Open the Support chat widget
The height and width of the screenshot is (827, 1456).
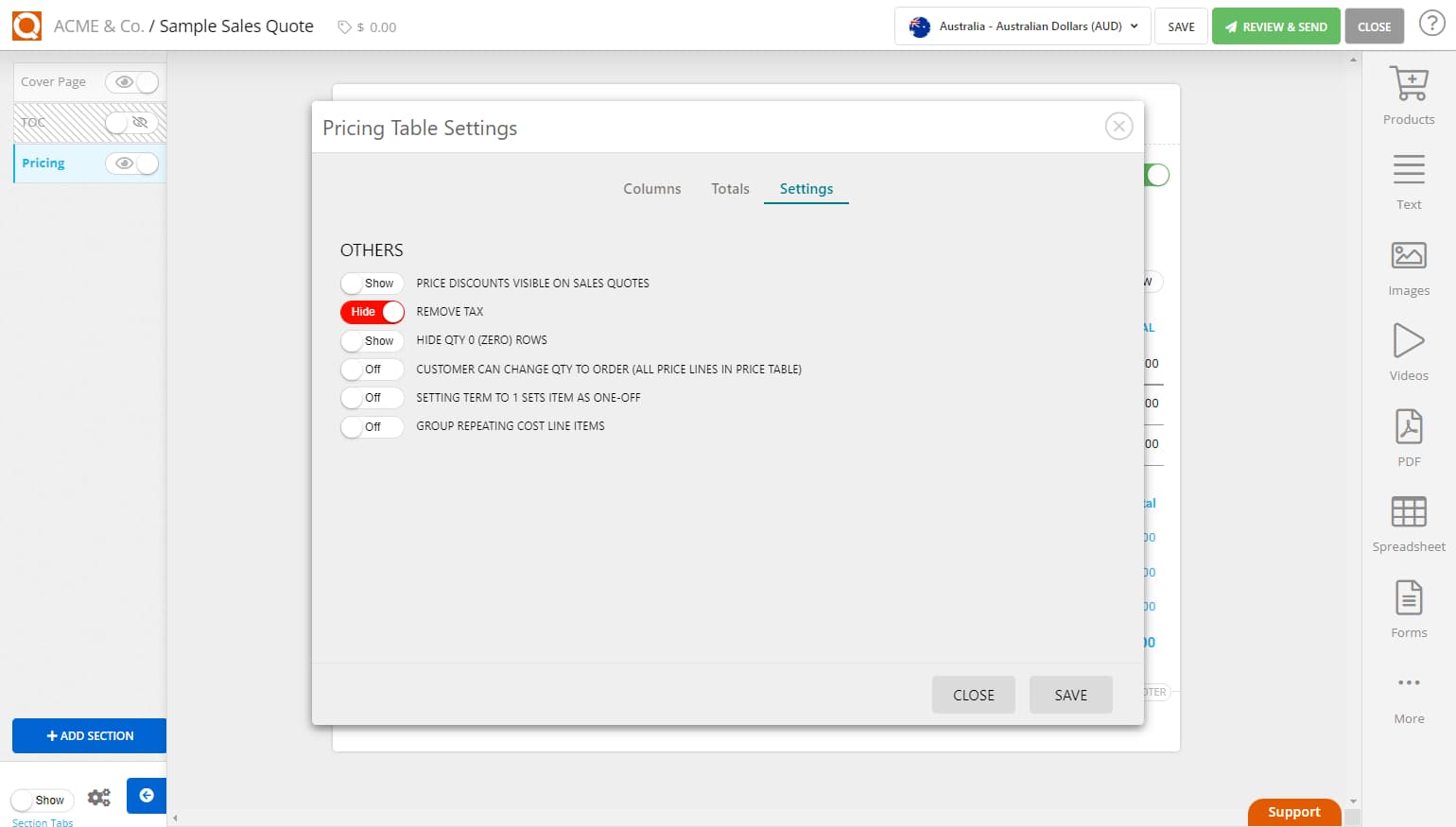[x=1293, y=811]
